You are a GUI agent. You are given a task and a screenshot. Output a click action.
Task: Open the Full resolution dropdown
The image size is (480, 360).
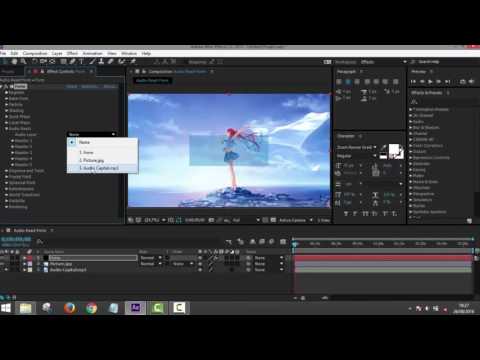click(246, 220)
